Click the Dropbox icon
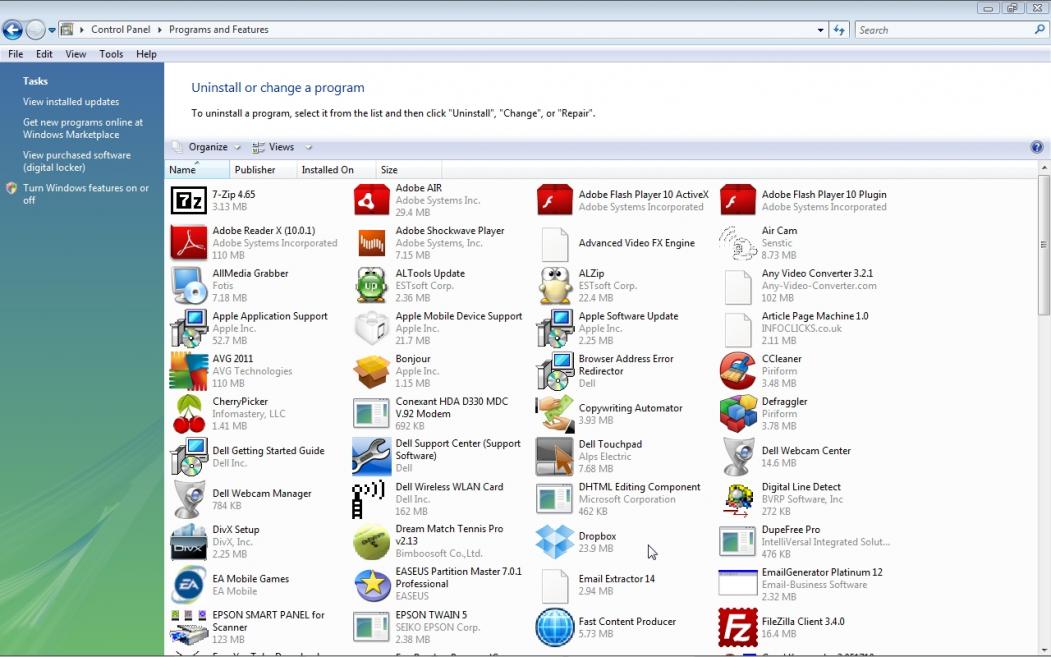The image size is (1051, 657). 555,542
